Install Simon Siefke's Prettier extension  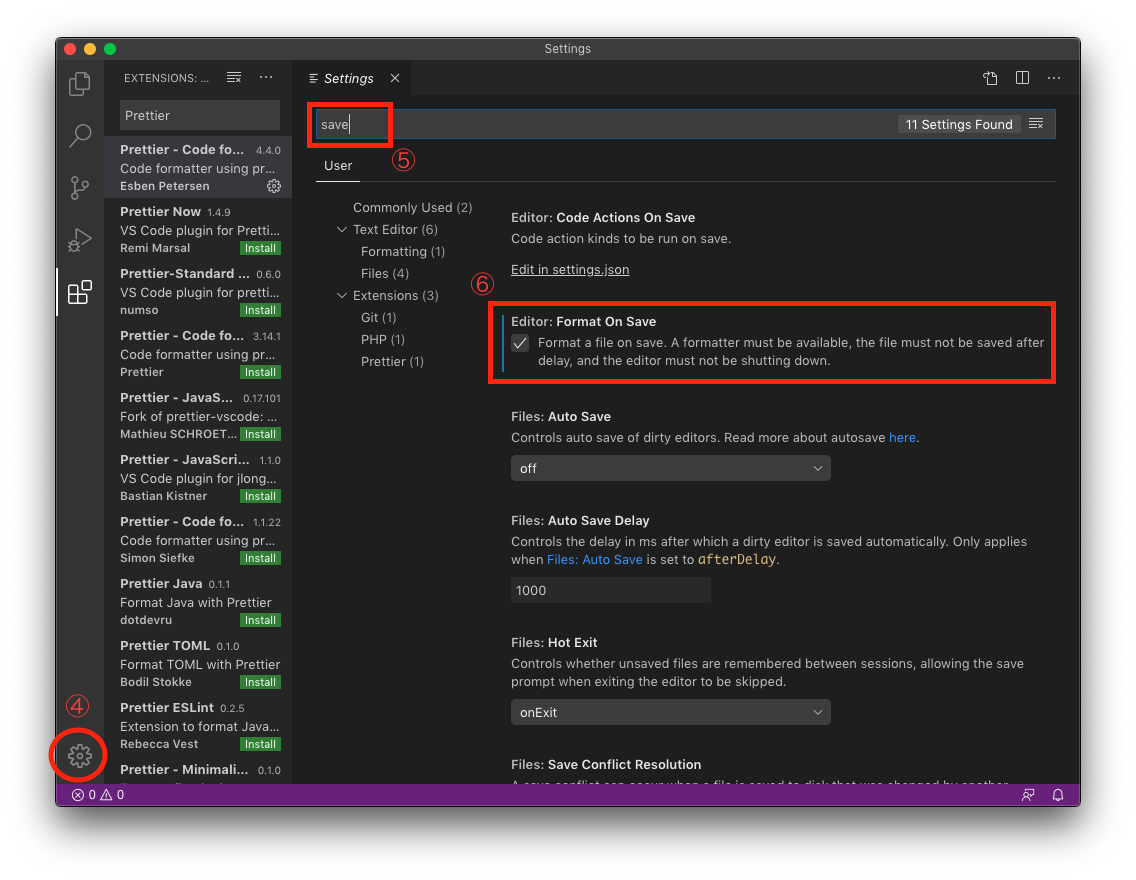(260, 558)
